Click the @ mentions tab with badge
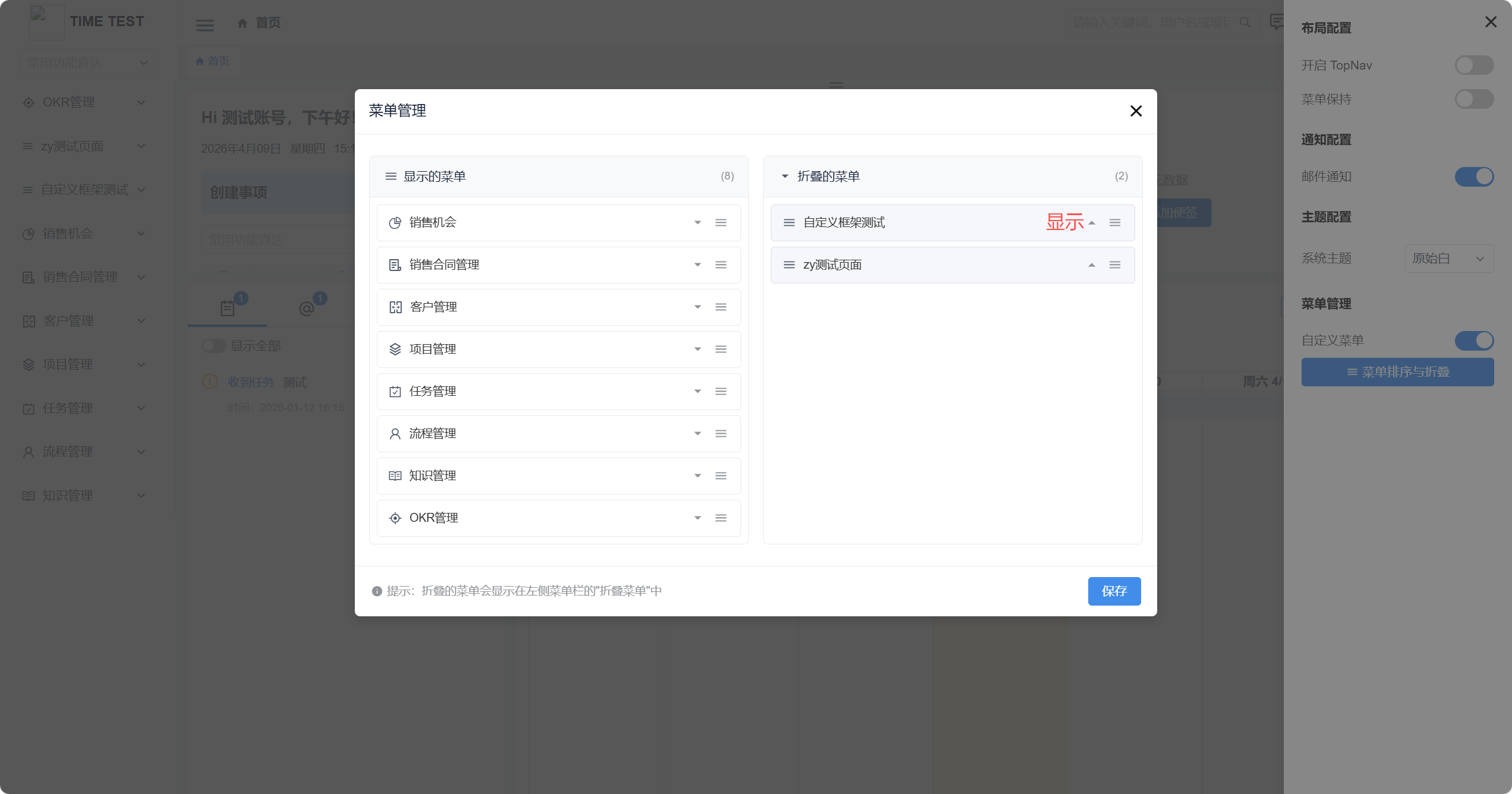Image resolution: width=1512 pixels, height=794 pixels. pyautogui.click(x=307, y=308)
